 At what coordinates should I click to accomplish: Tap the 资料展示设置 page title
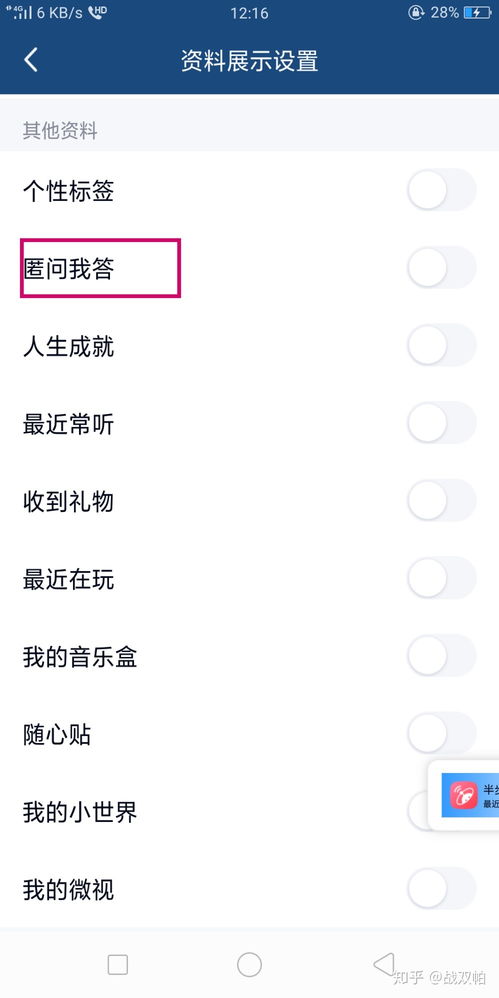coord(250,61)
